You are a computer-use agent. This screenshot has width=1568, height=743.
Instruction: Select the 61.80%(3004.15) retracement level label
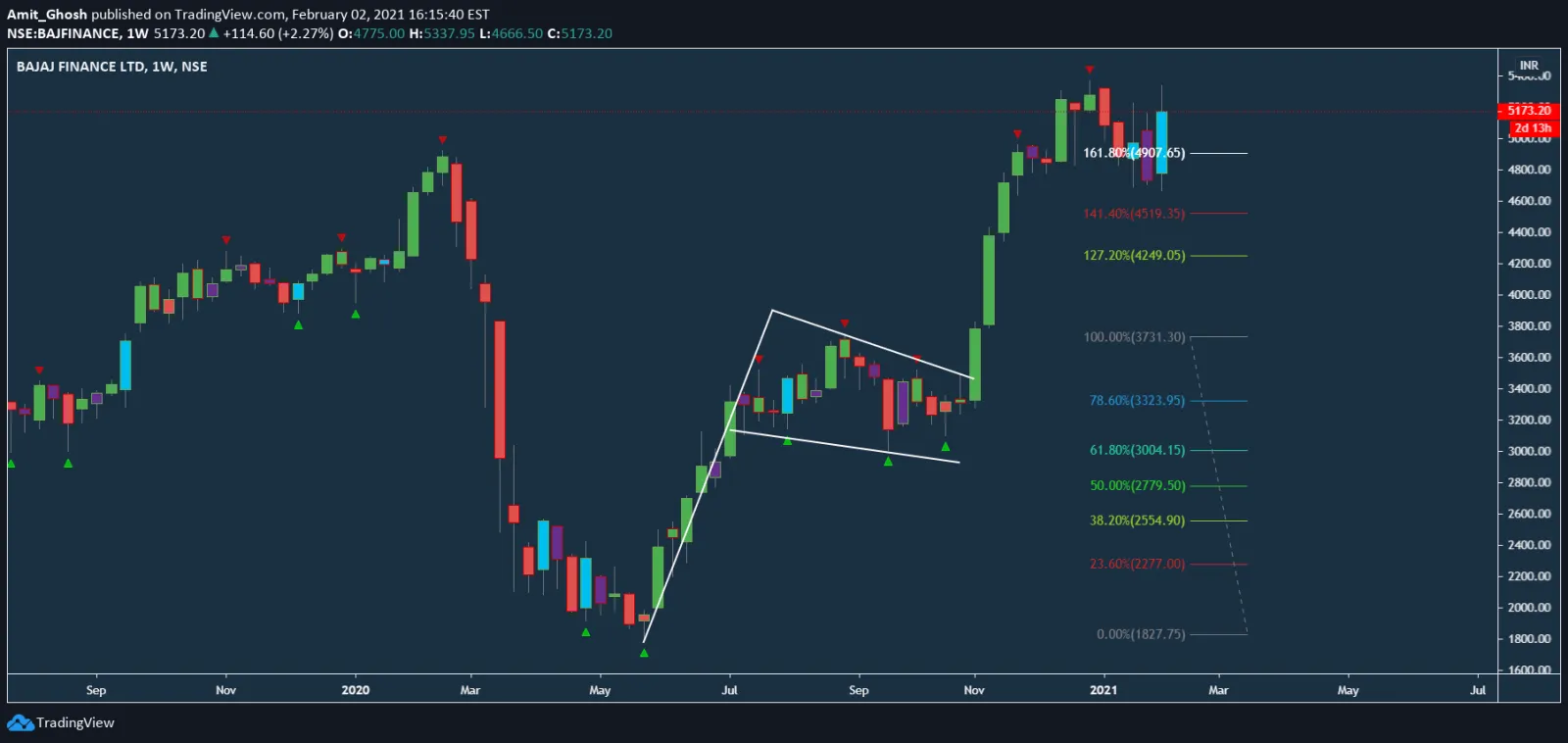click(x=1137, y=450)
